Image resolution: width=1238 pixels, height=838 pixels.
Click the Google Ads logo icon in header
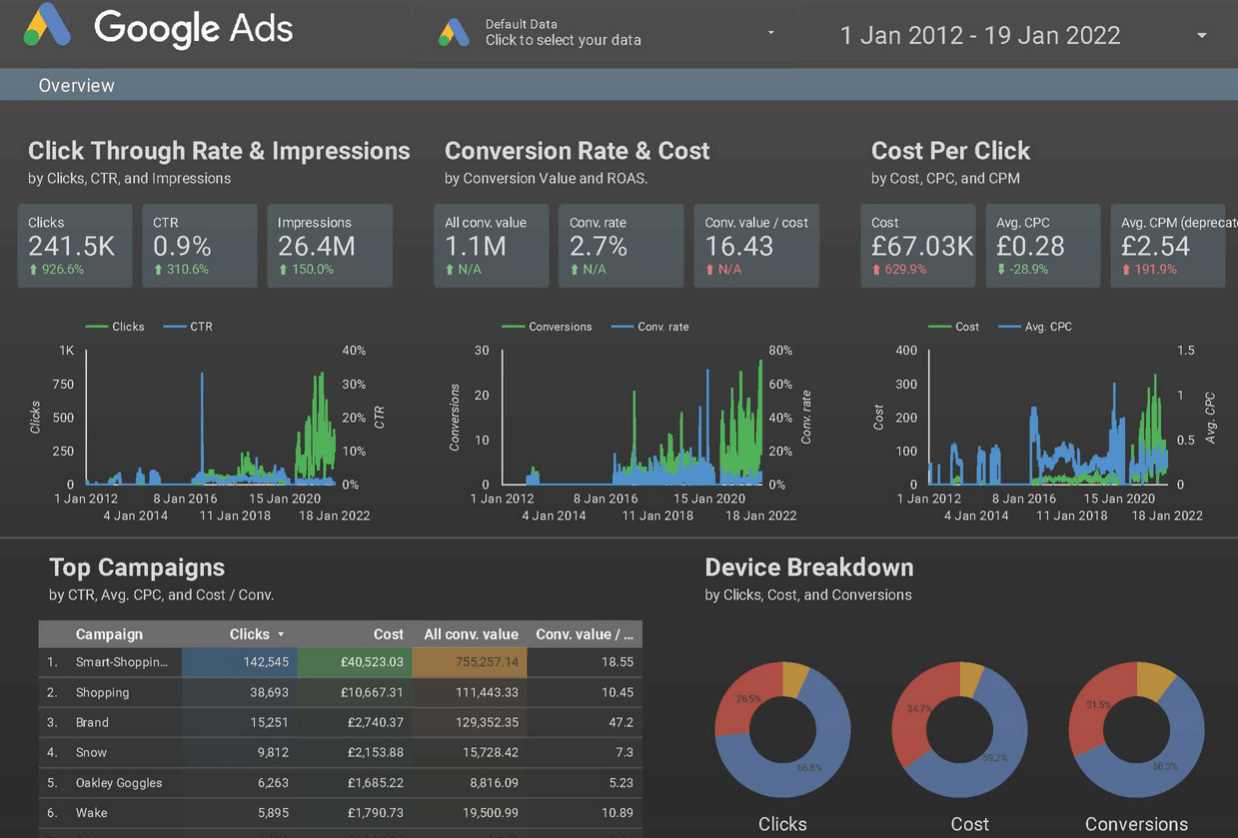coord(47,26)
